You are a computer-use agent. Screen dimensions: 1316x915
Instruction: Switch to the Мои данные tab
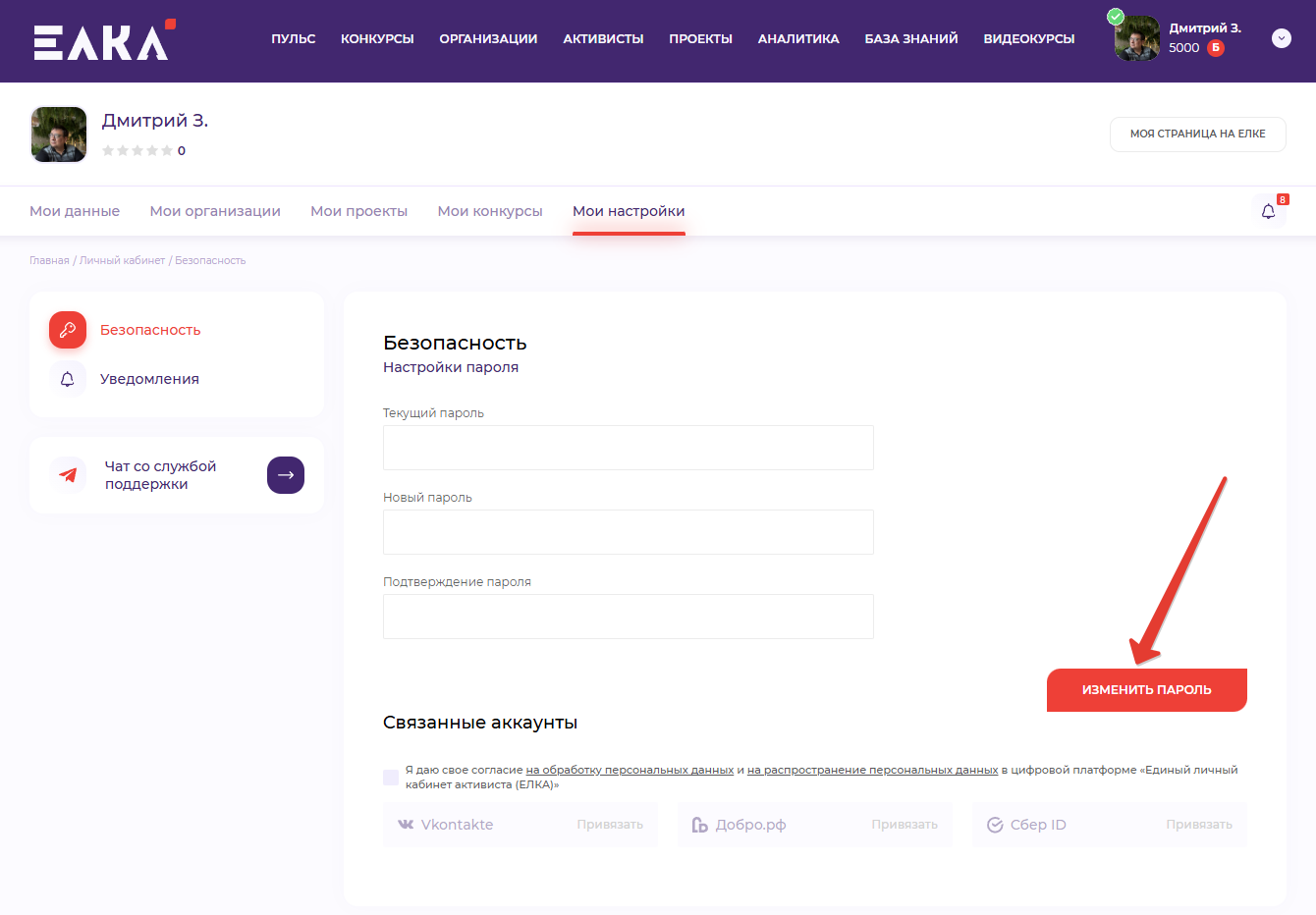75,211
